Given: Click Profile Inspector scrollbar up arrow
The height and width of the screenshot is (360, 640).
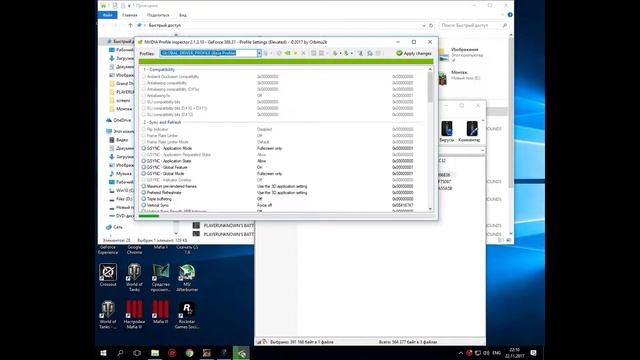Looking at the screenshot, I should [430, 69].
